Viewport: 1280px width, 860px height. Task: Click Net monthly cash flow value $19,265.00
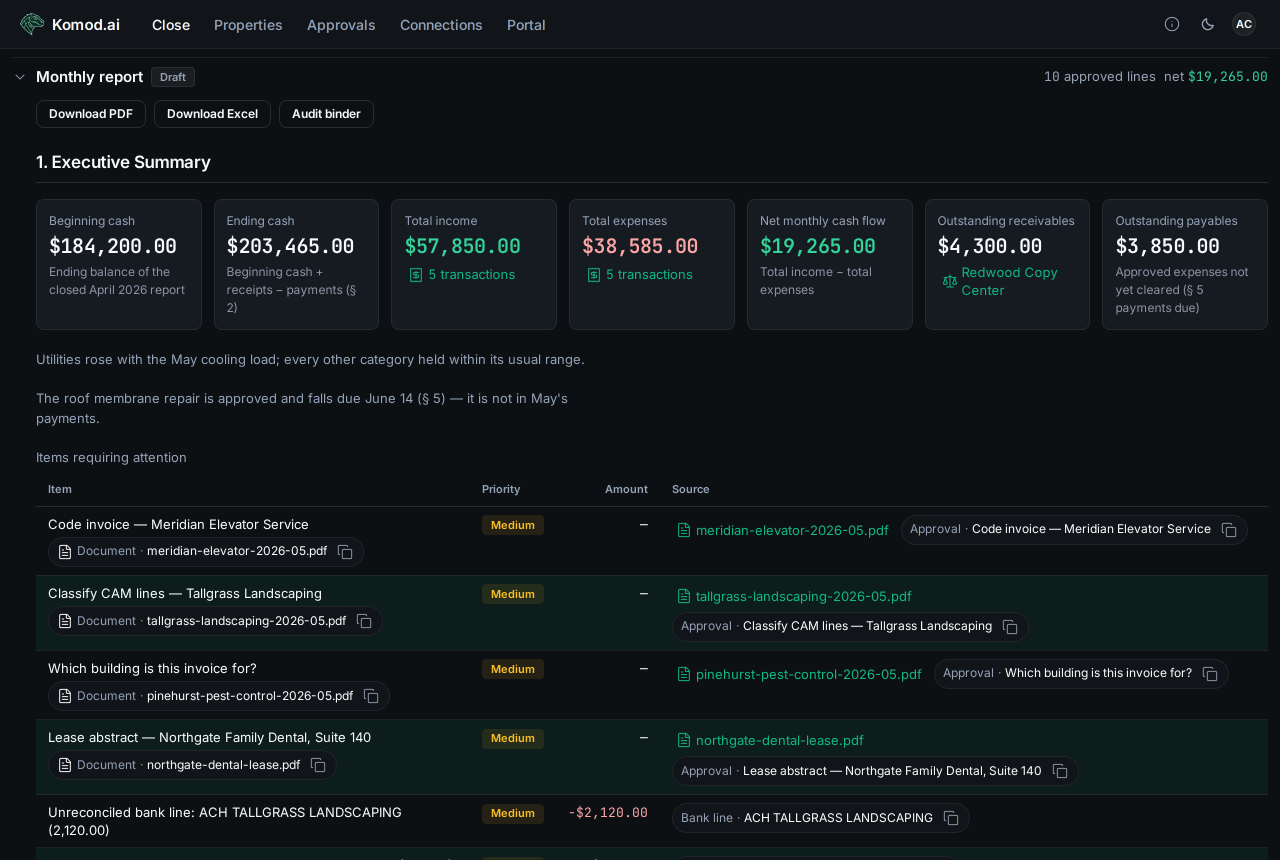[818, 246]
